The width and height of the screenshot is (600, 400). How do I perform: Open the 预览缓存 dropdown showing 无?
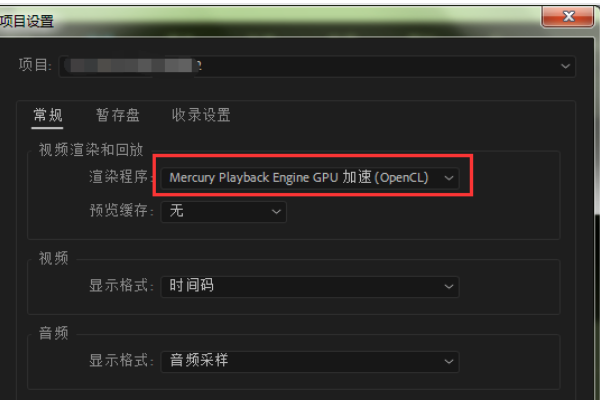pos(223,212)
